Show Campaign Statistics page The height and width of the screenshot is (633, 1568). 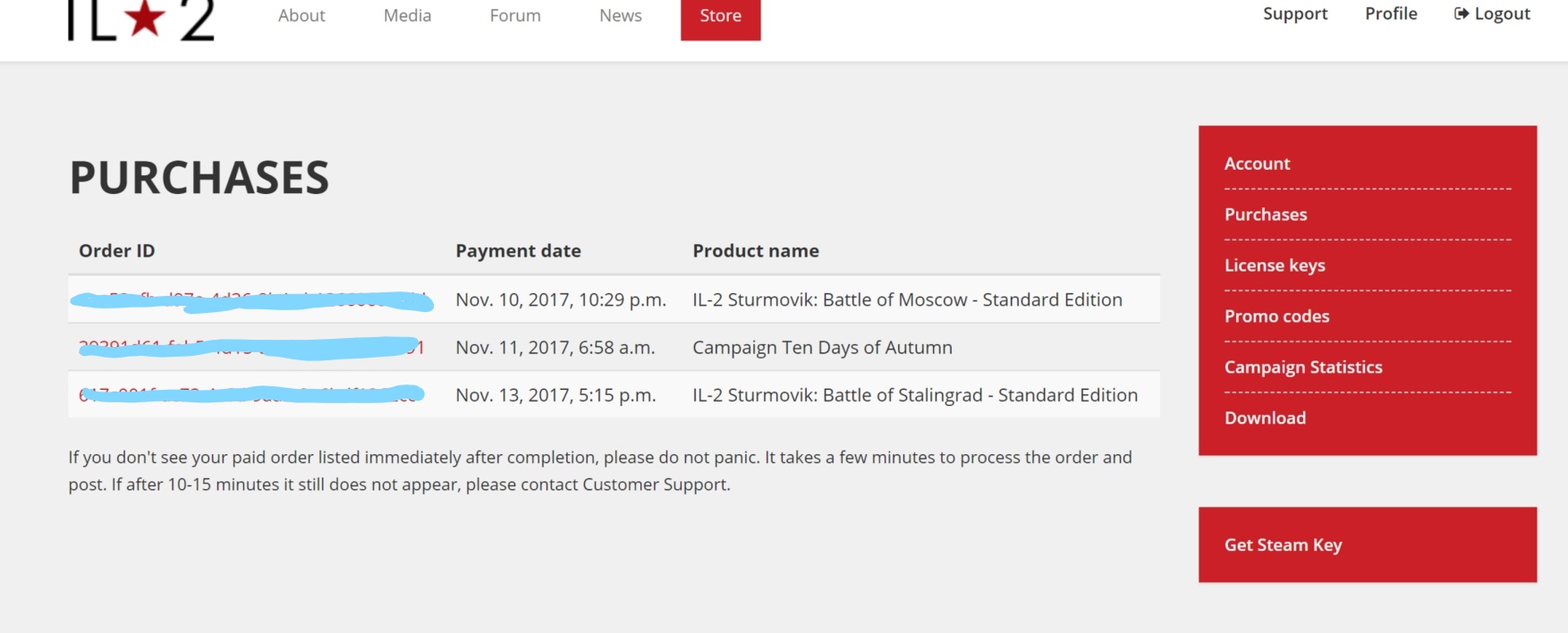1303,367
